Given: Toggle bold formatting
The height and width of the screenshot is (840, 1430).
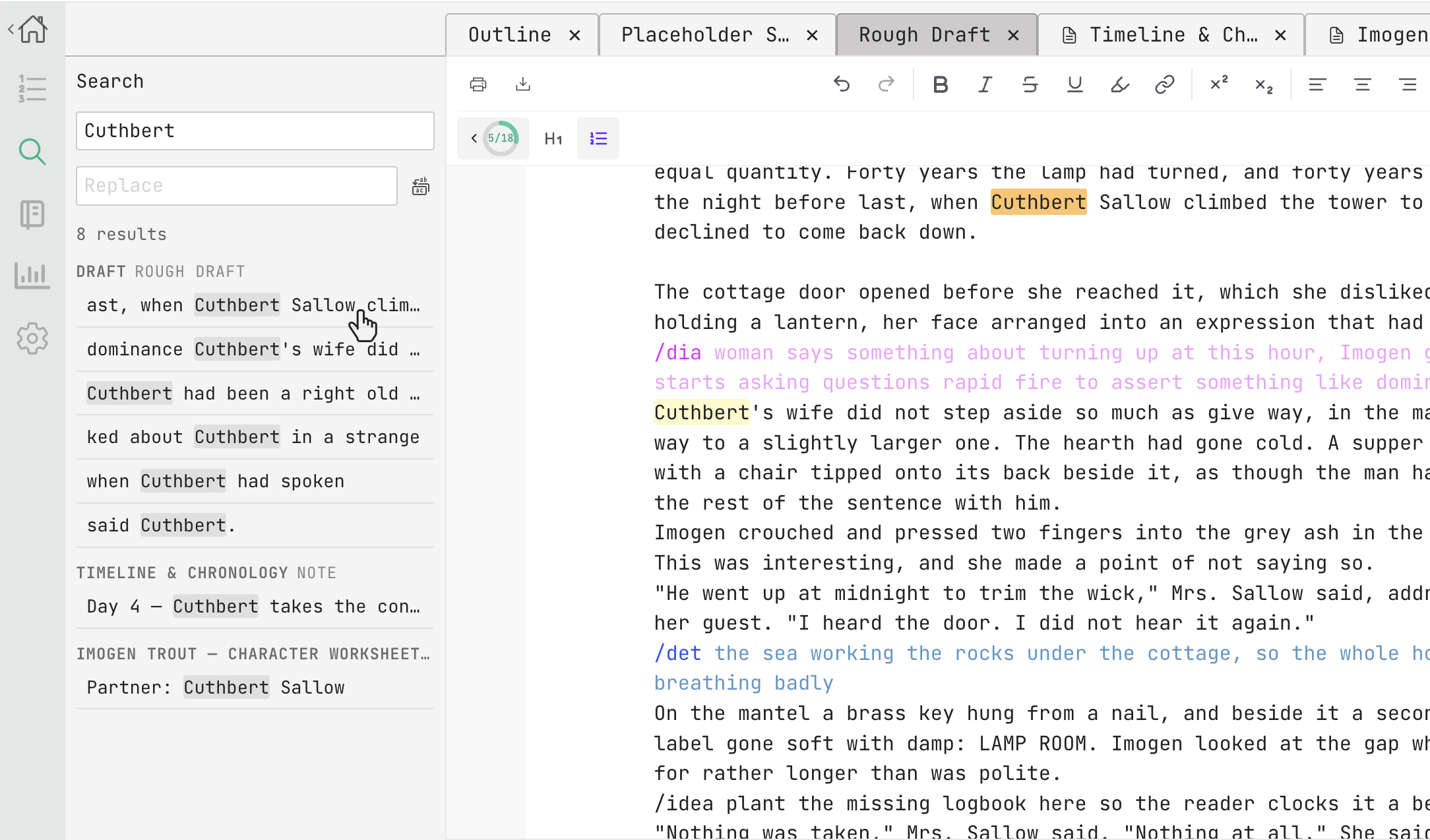Looking at the screenshot, I should [x=941, y=84].
